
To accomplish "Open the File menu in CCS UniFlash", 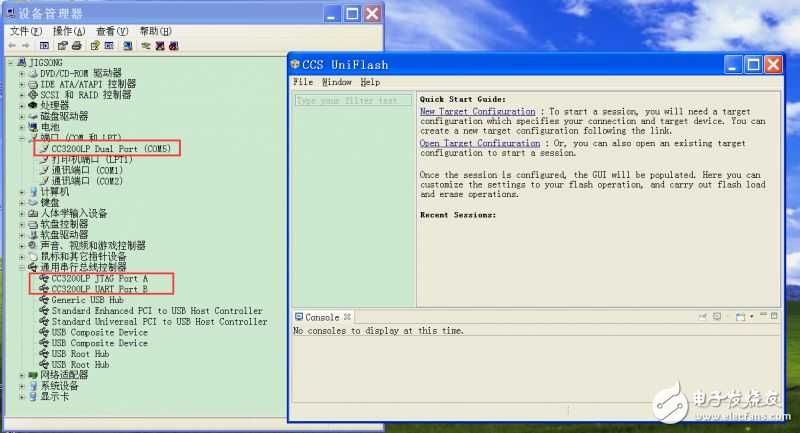I will click(303, 82).
